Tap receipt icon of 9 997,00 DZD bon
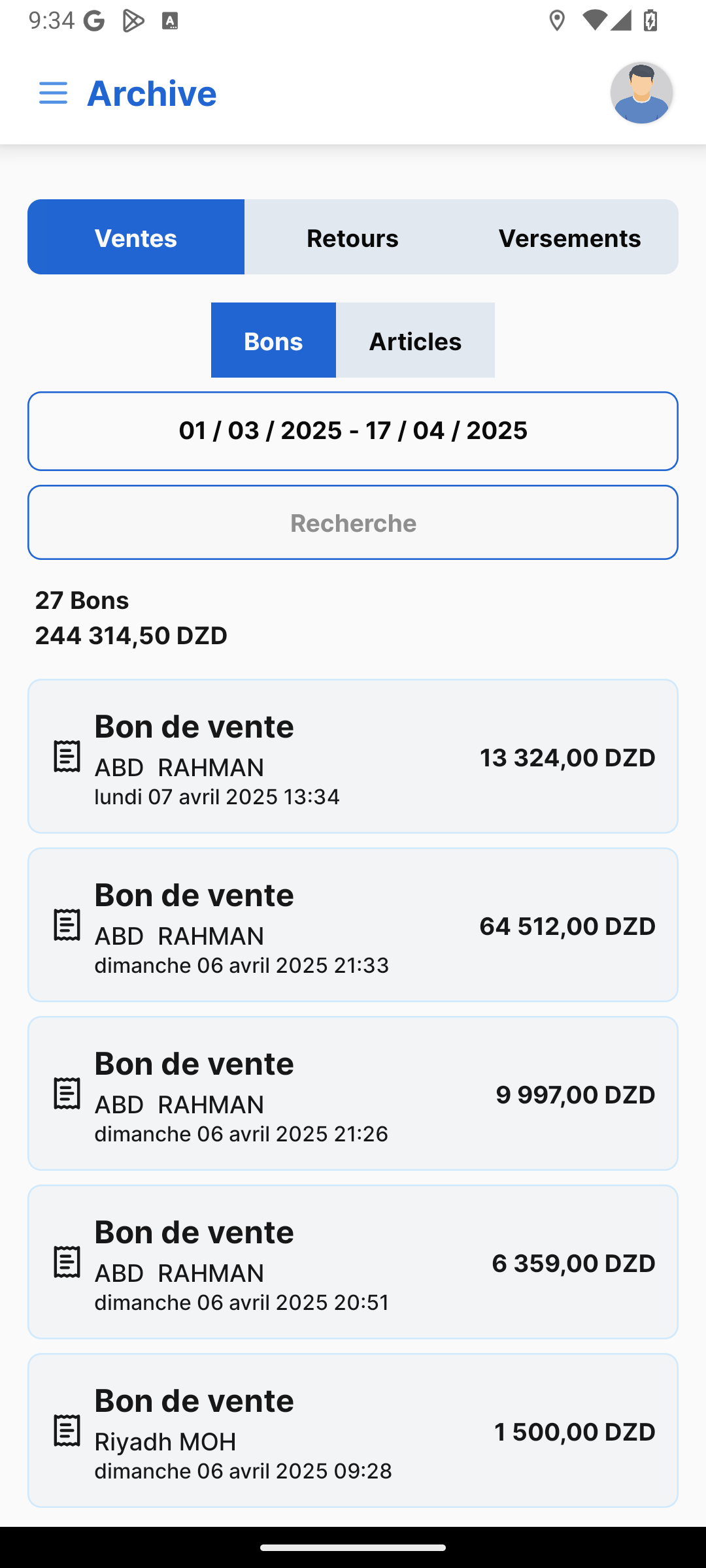 click(x=67, y=1094)
